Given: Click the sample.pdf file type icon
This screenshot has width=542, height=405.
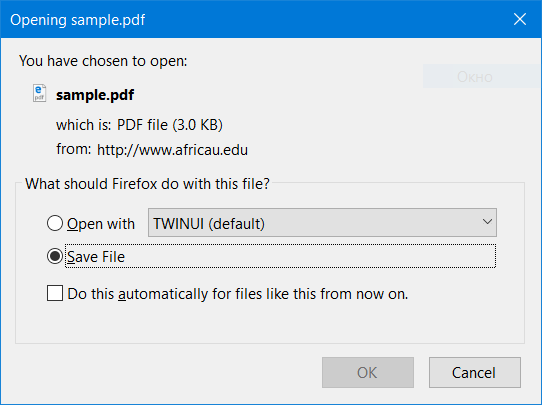Looking at the screenshot, I should tap(39, 93).
